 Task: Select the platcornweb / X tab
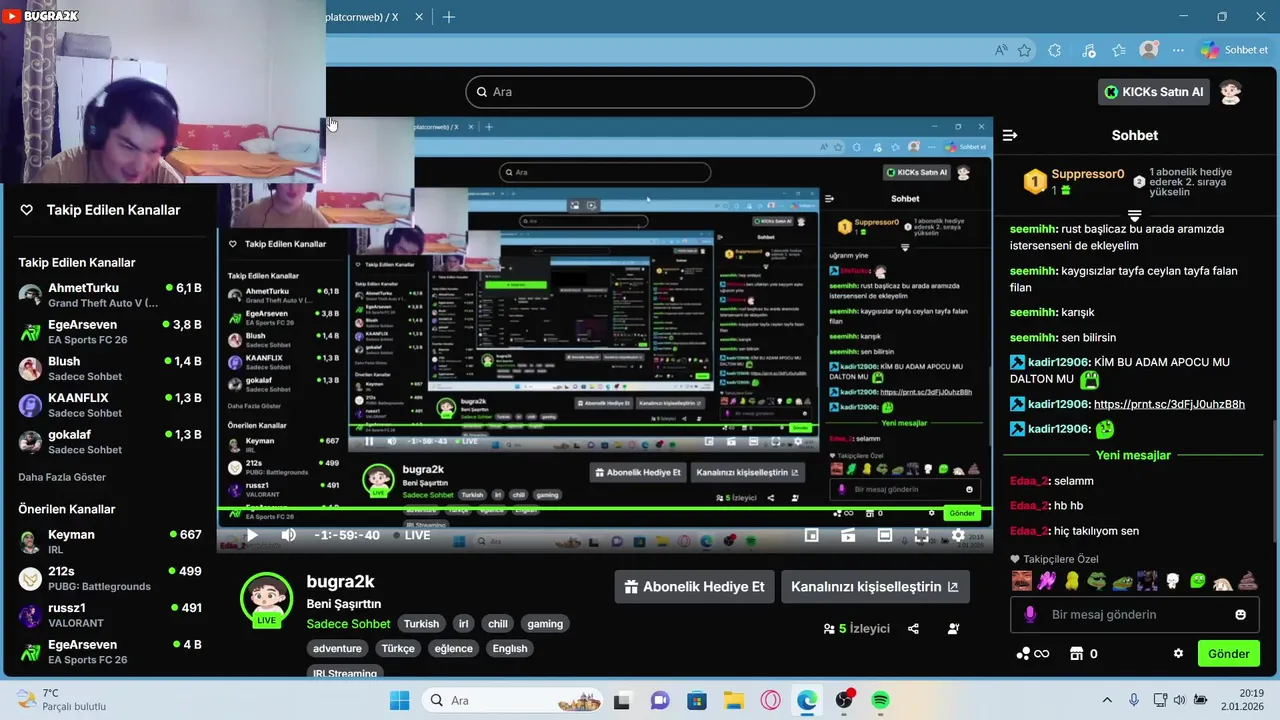[x=362, y=17]
